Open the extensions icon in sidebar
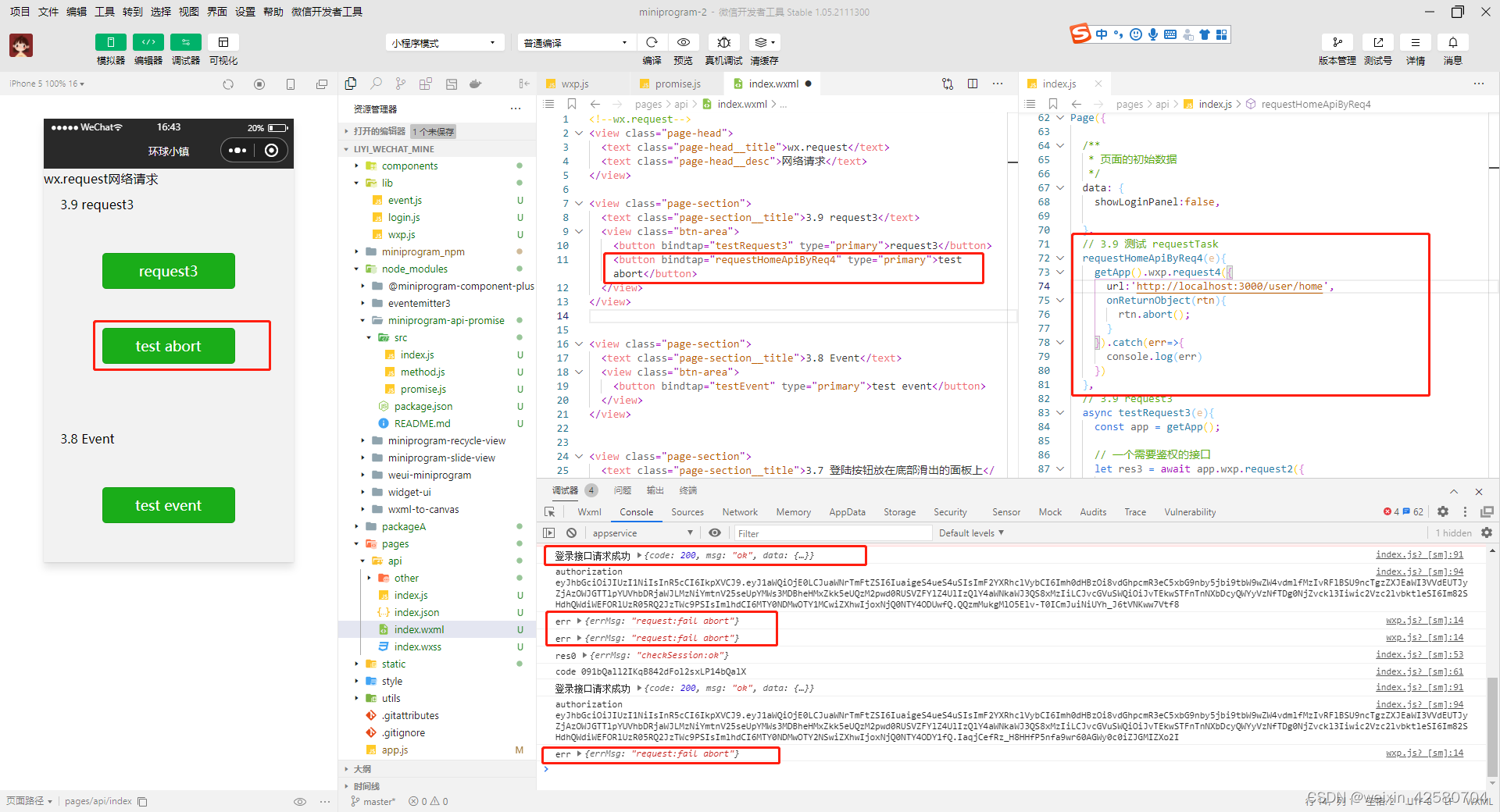The image size is (1500, 812). [x=426, y=84]
